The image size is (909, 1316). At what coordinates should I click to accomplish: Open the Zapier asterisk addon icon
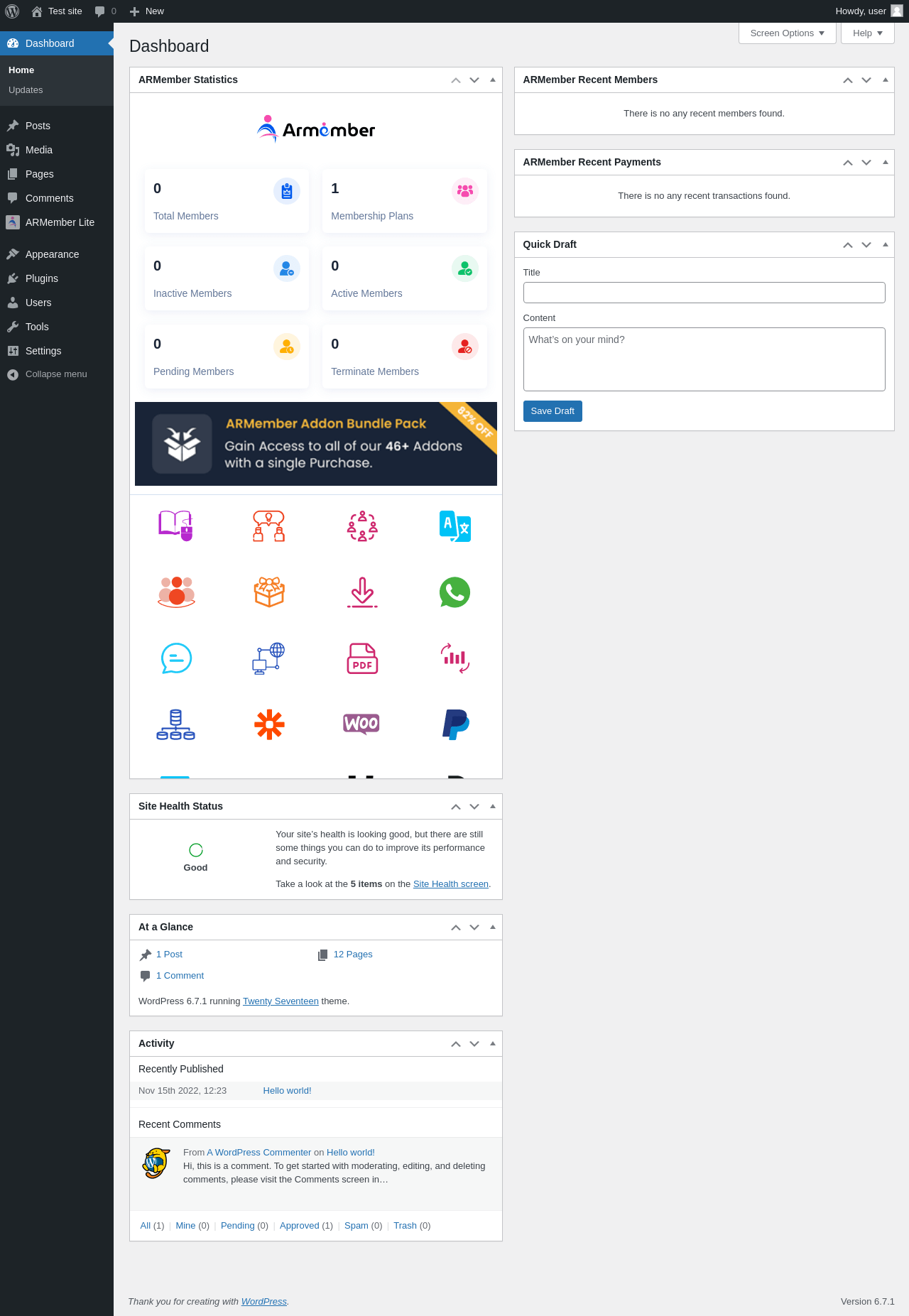pos(269,725)
